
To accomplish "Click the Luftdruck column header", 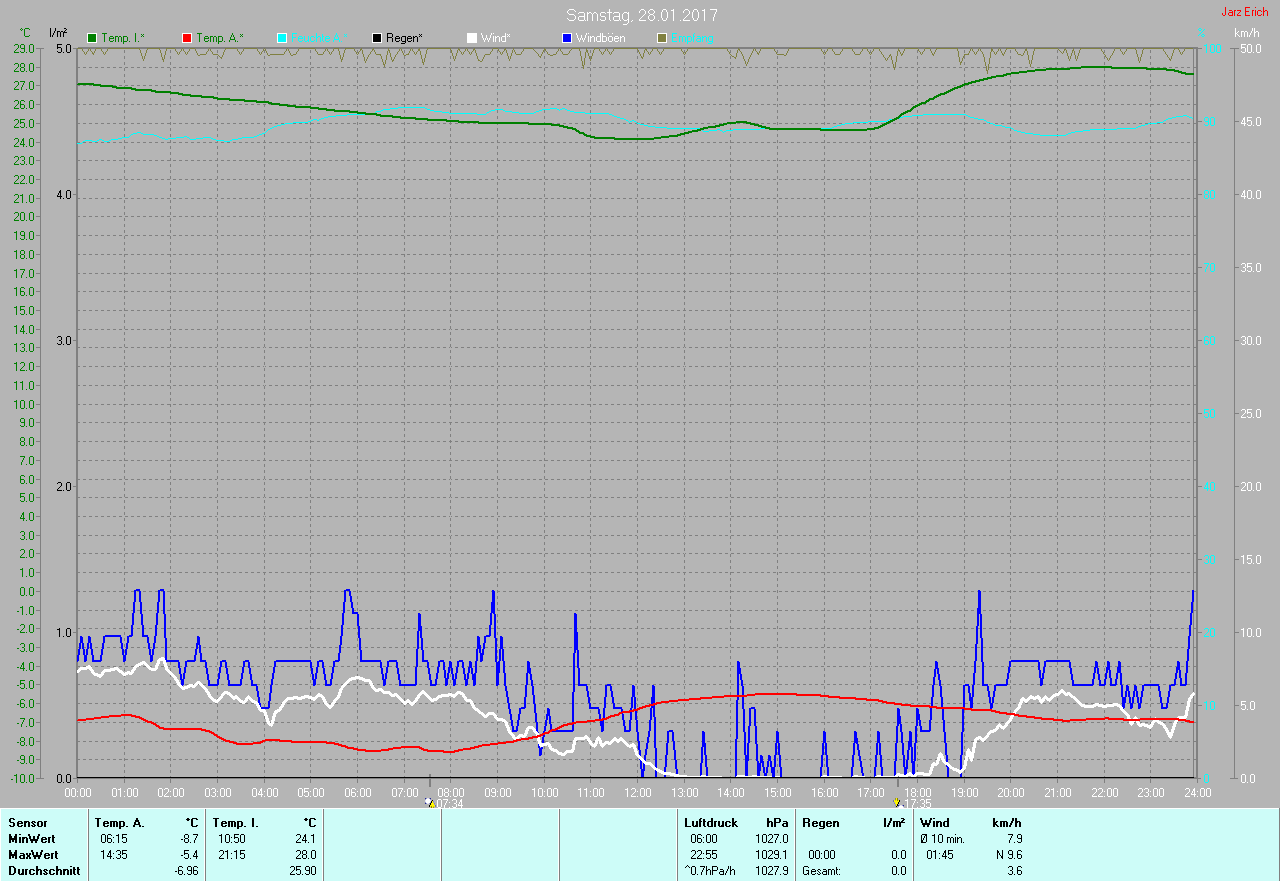I will 711,823.
